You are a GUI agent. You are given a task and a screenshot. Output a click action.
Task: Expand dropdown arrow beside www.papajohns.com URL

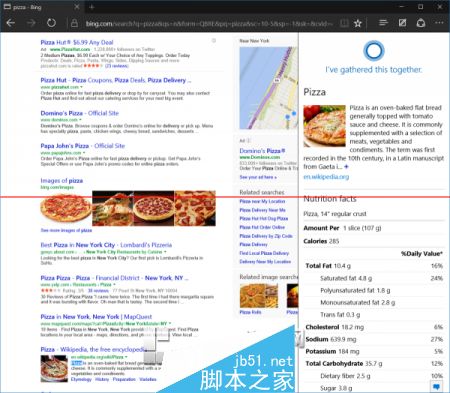[x=84, y=153]
